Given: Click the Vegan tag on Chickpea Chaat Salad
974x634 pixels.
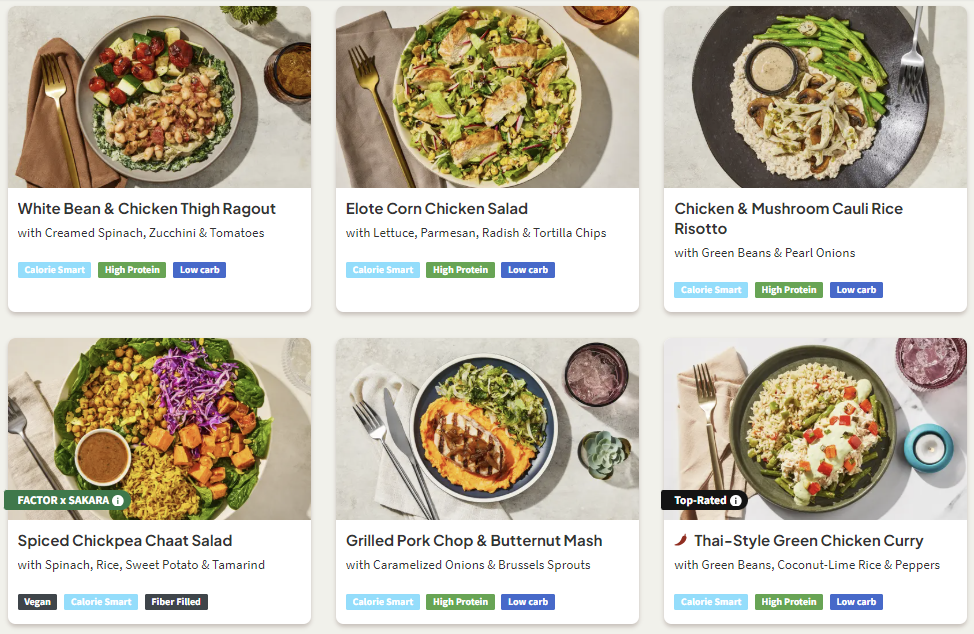Looking at the screenshot, I should [x=37, y=602].
